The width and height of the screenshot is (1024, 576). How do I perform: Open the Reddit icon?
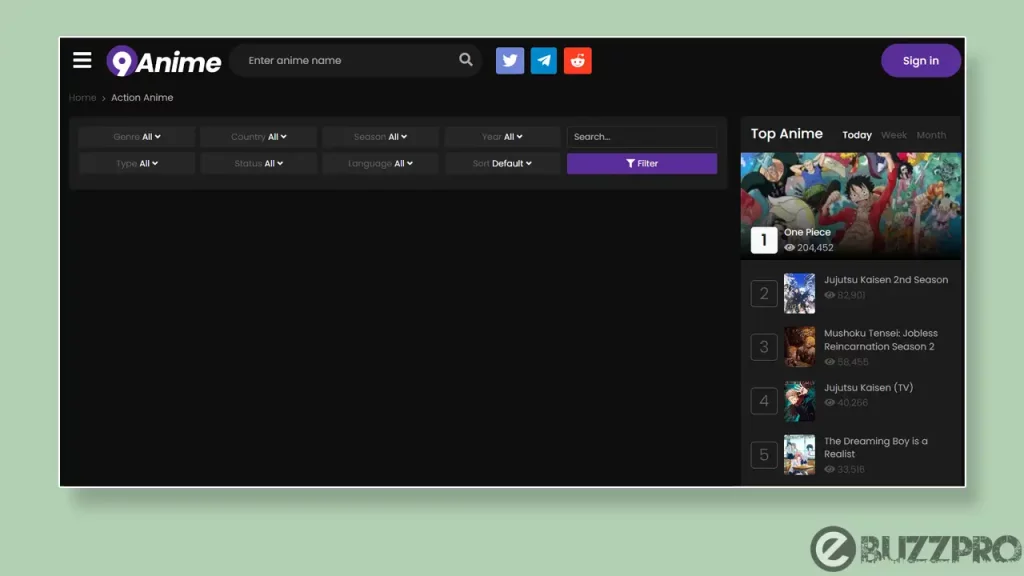pyautogui.click(x=577, y=61)
